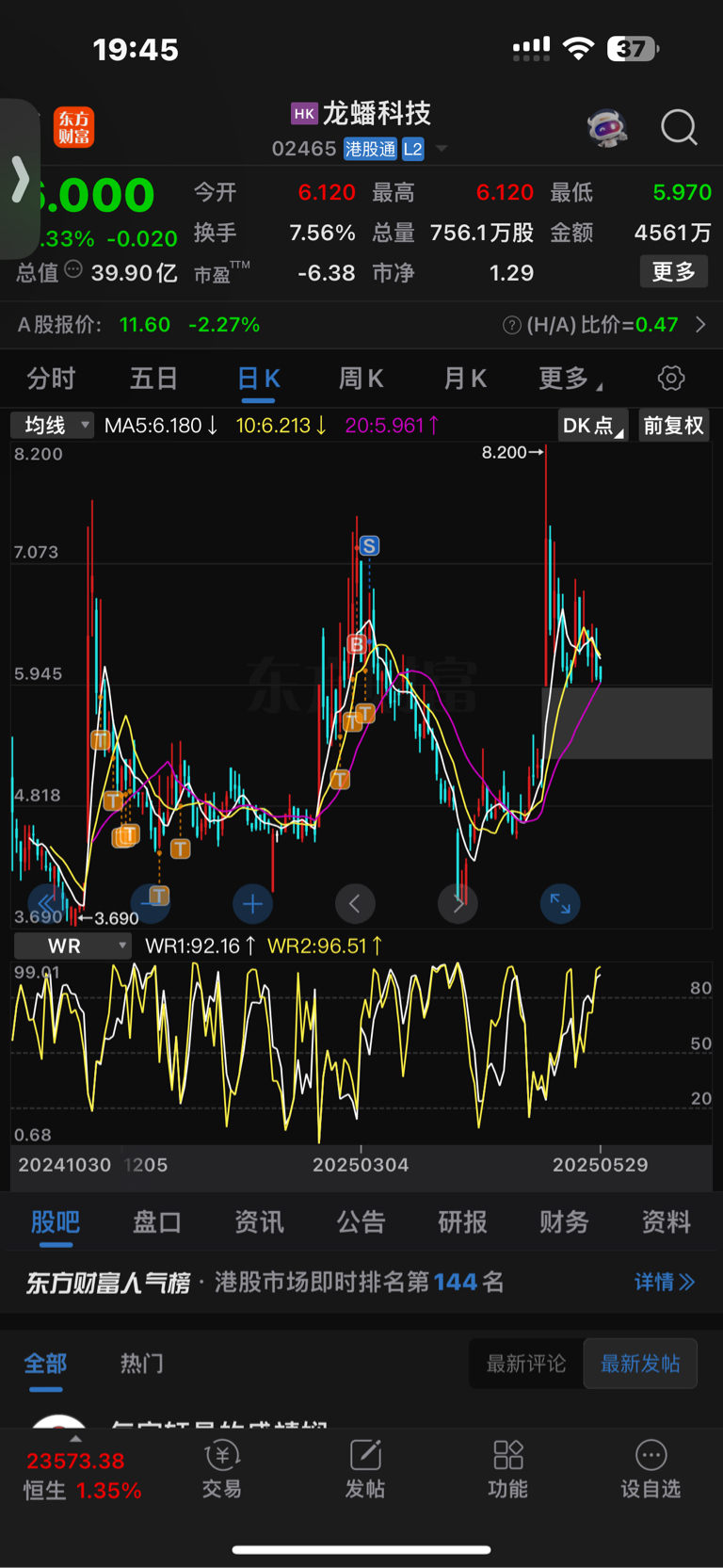Open 资讯 news tab
The height and width of the screenshot is (1568, 723).
pos(259,1222)
